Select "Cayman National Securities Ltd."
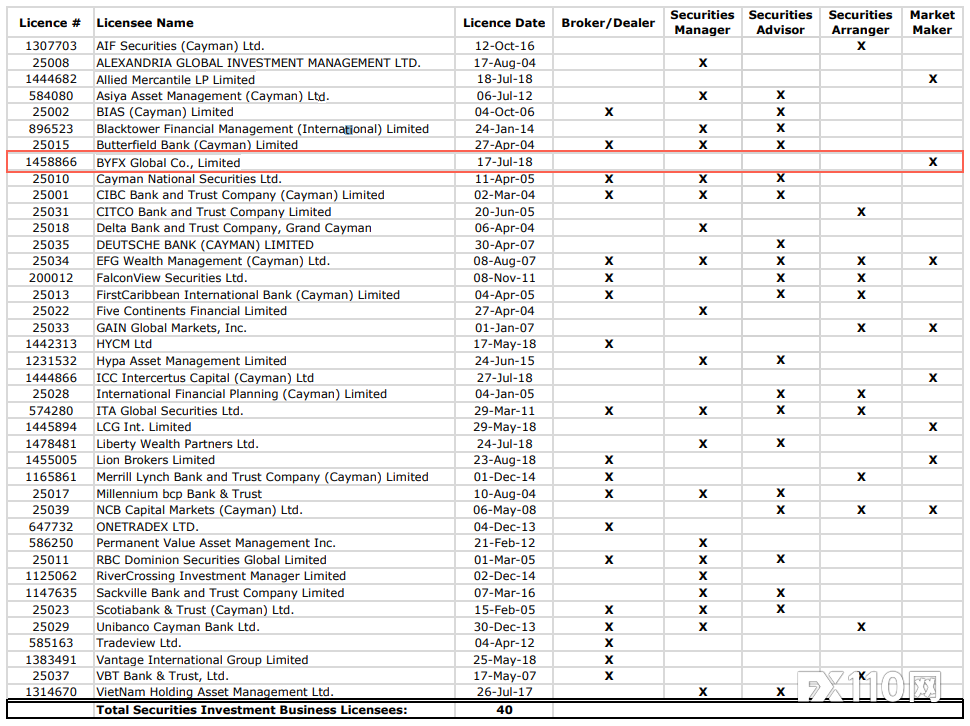This screenshot has height=726, width=970. pyautogui.click(x=189, y=179)
